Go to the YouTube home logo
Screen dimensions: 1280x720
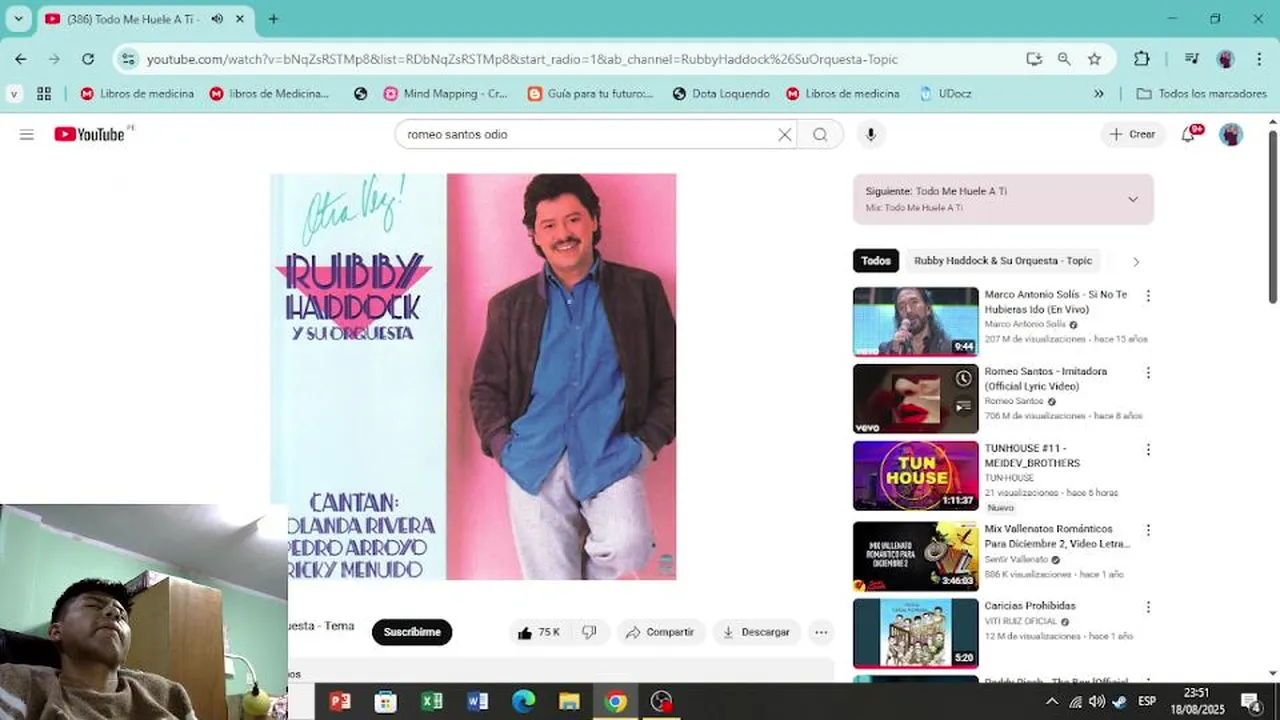[x=90, y=134]
